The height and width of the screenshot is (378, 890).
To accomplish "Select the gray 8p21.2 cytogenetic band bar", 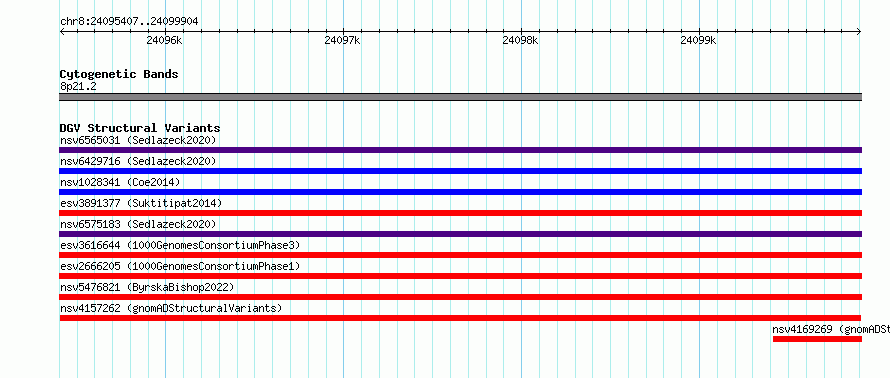I will click(x=460, y=97).
